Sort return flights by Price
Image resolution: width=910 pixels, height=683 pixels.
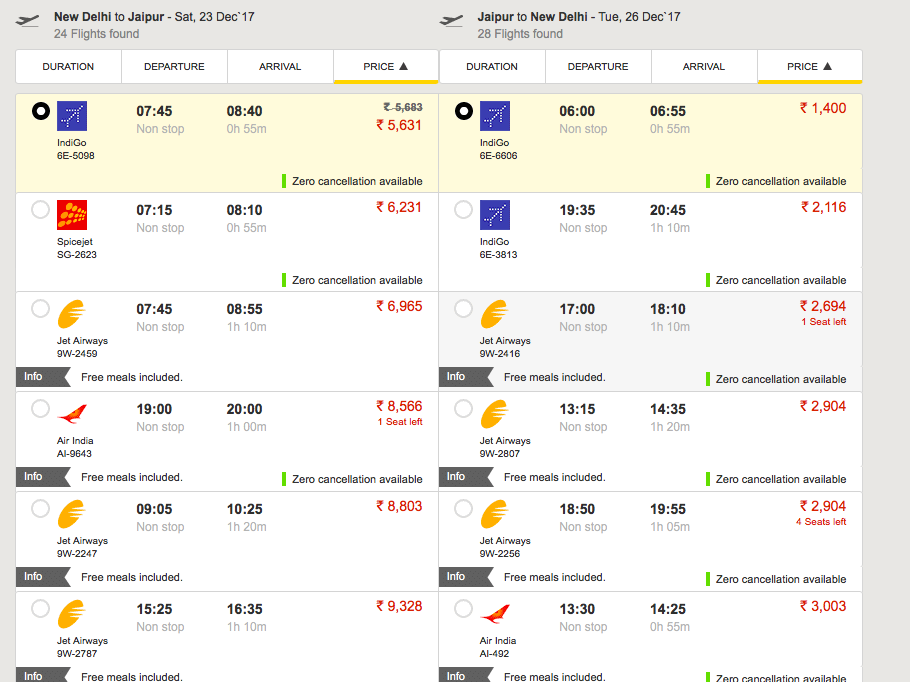click(810, 67)
